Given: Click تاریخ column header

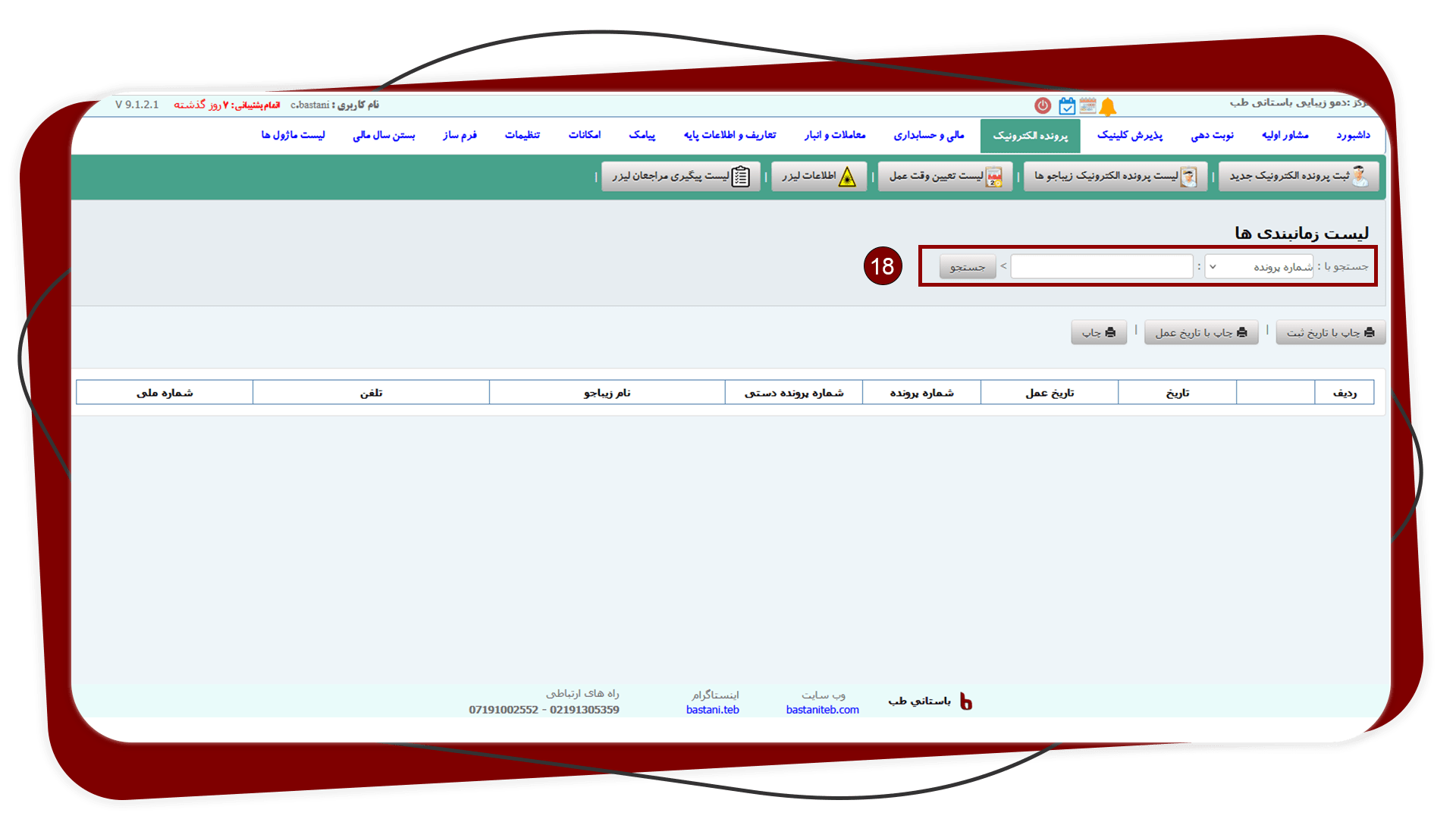Looking at the screenshot, I should 1177,392.
